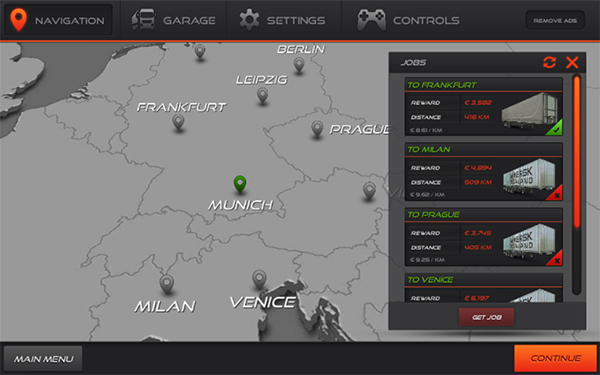
Task: Click the Venice location pin
Action: coord(259,279)
